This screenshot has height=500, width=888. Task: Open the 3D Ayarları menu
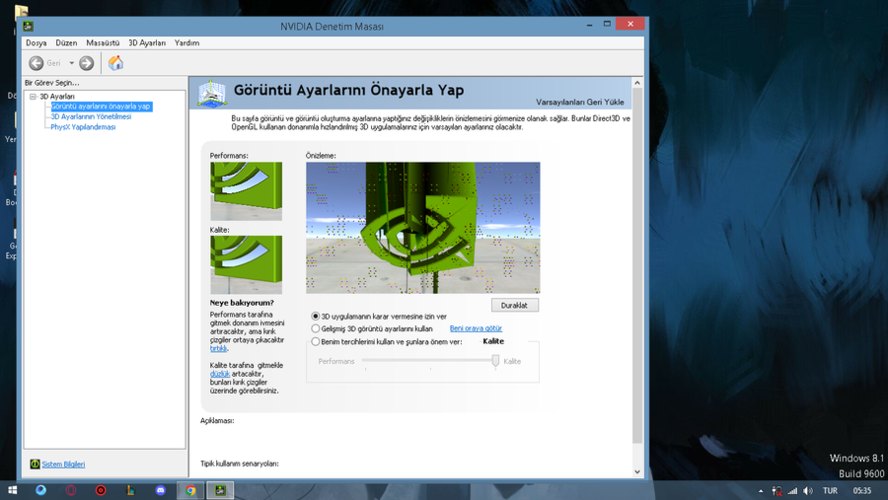pyautogui.click(x=147, y=42)
